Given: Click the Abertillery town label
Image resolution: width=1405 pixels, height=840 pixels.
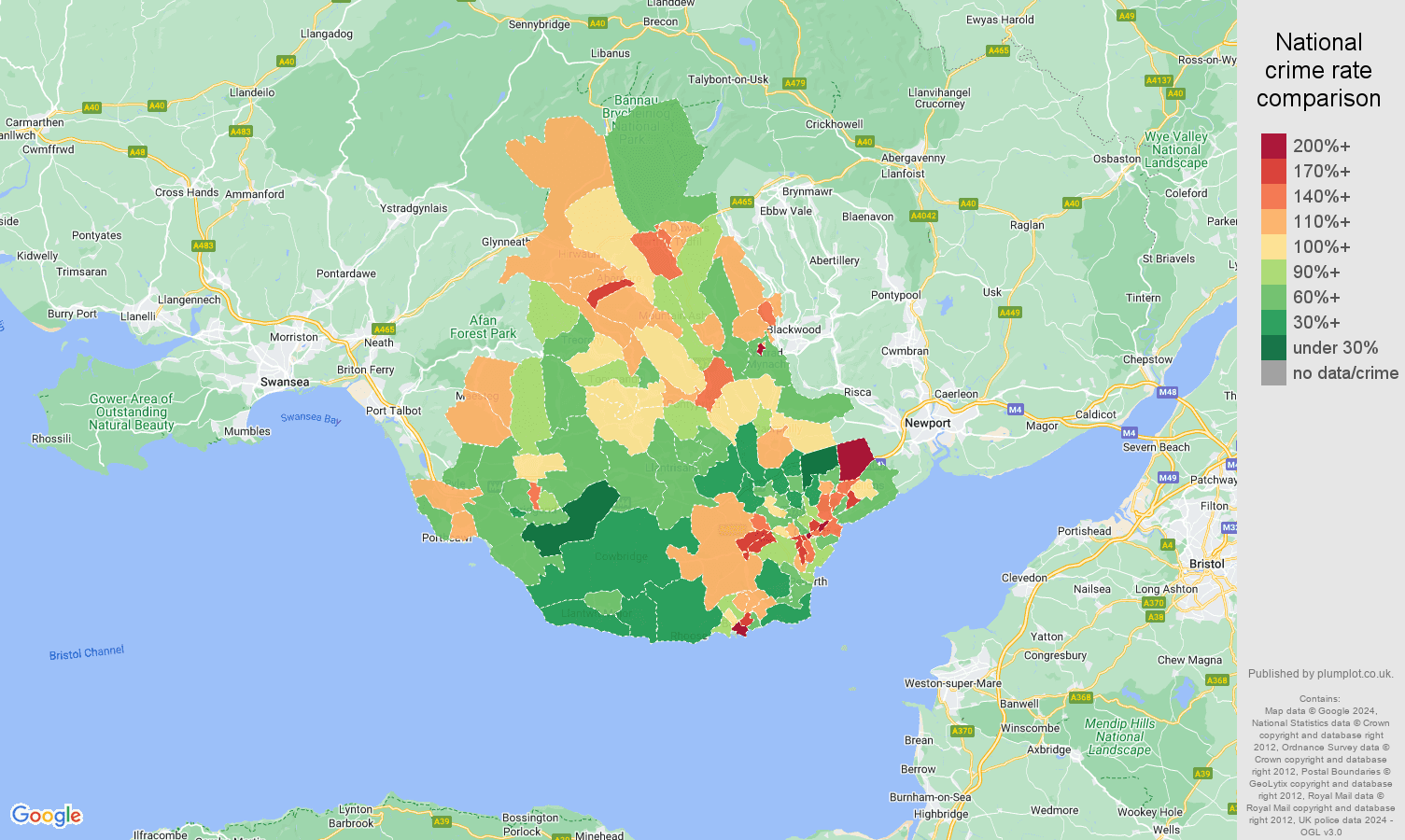Looking at the screenshot, I should pos(835,260).
